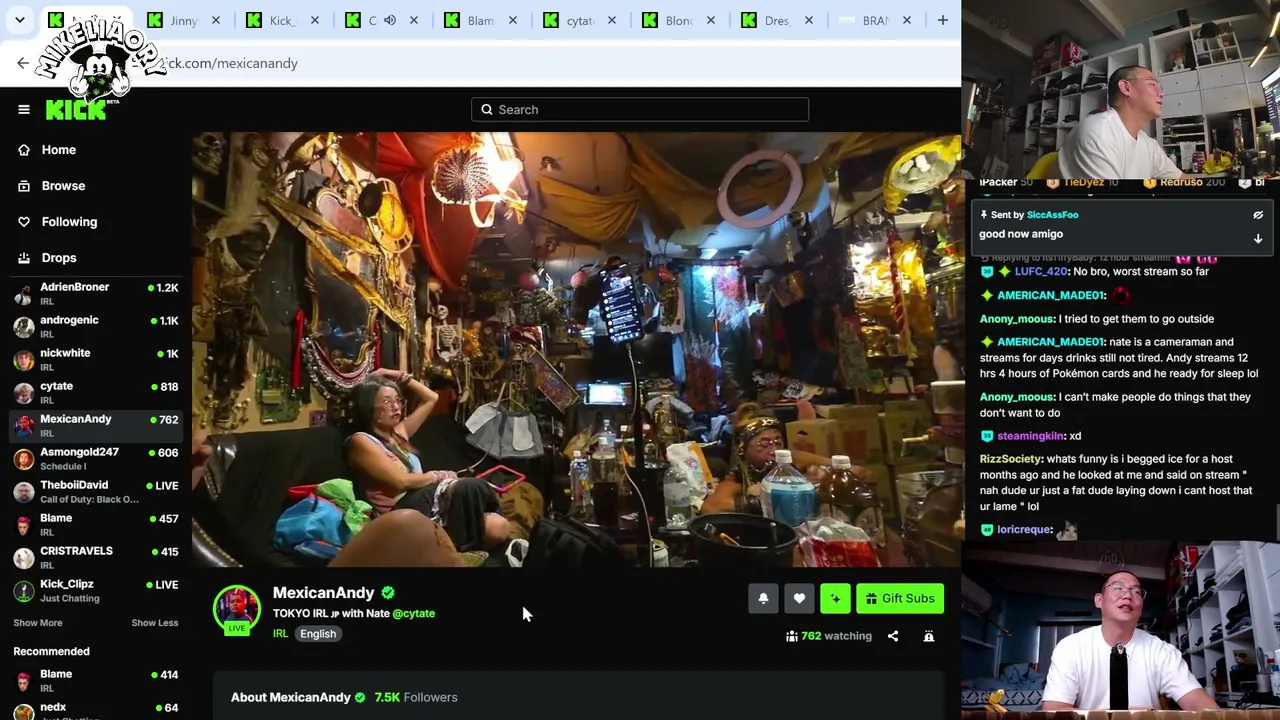Click the report icon beside share

(929, 636)
